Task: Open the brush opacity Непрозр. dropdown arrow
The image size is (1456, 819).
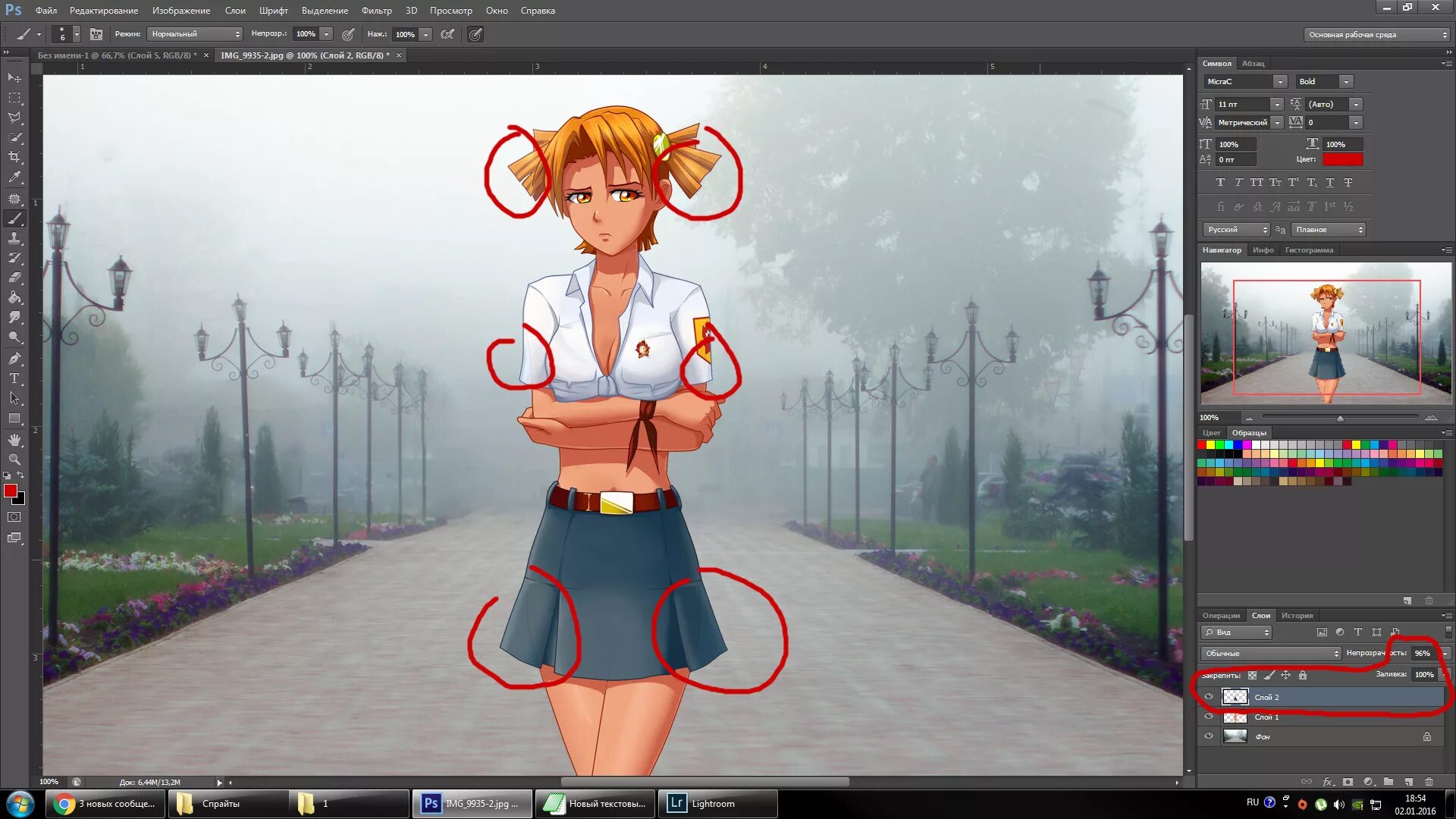Action: coord(326,34)
